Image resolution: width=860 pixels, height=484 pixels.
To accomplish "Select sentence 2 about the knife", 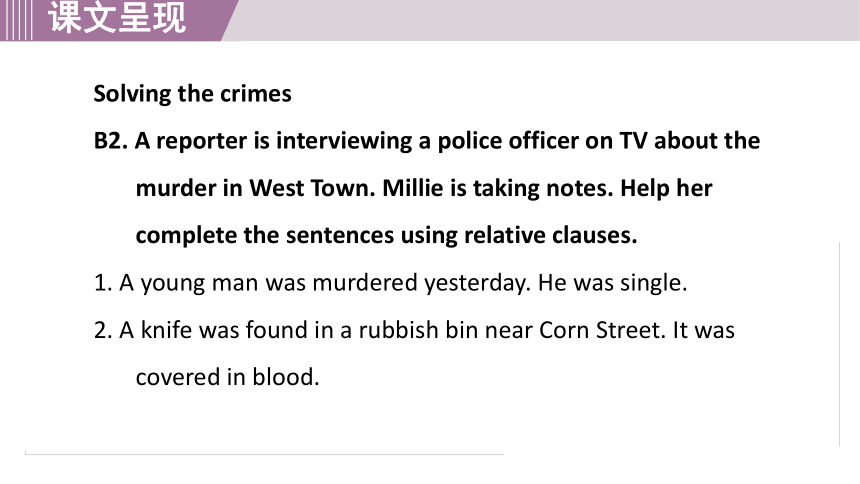I will (415, 354).
